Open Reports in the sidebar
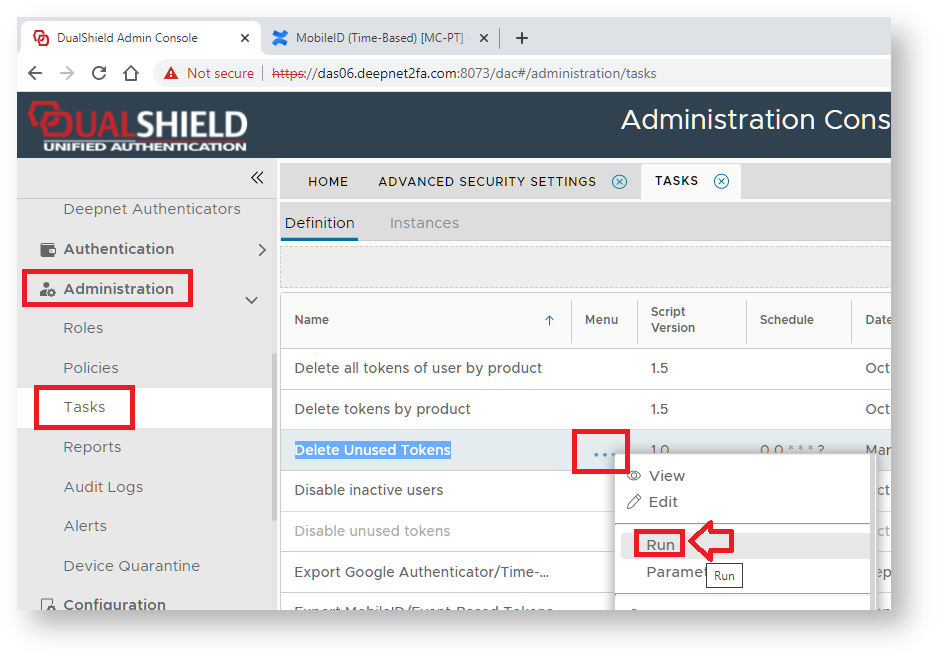 point(92,447)
